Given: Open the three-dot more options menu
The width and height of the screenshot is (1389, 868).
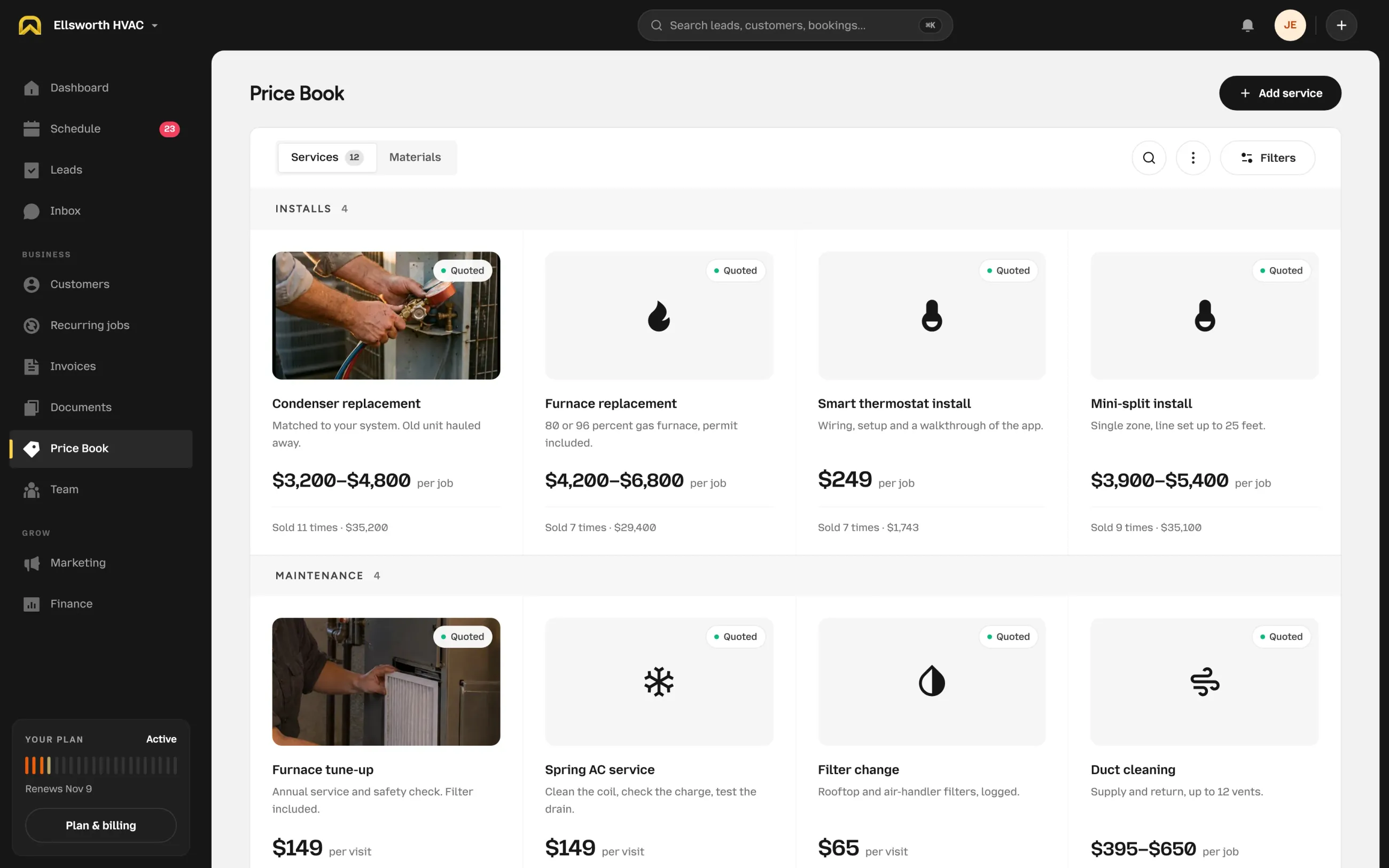Looking at the screenshot, I should pos(1193,158).
